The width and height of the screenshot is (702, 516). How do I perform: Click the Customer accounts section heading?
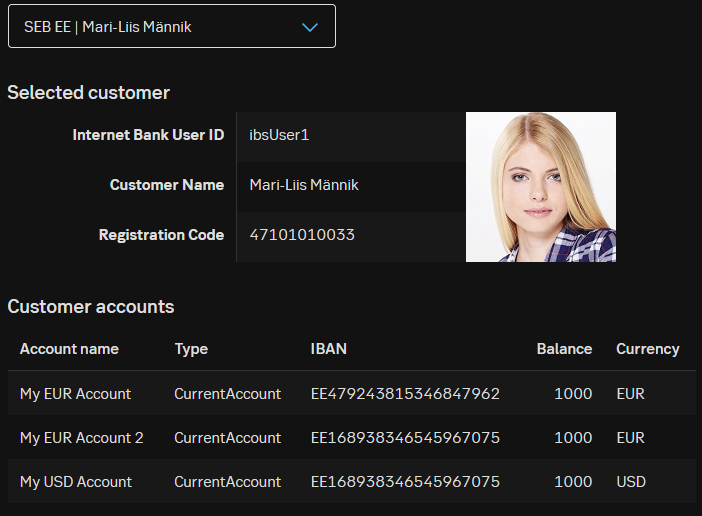tap(91, 307)
